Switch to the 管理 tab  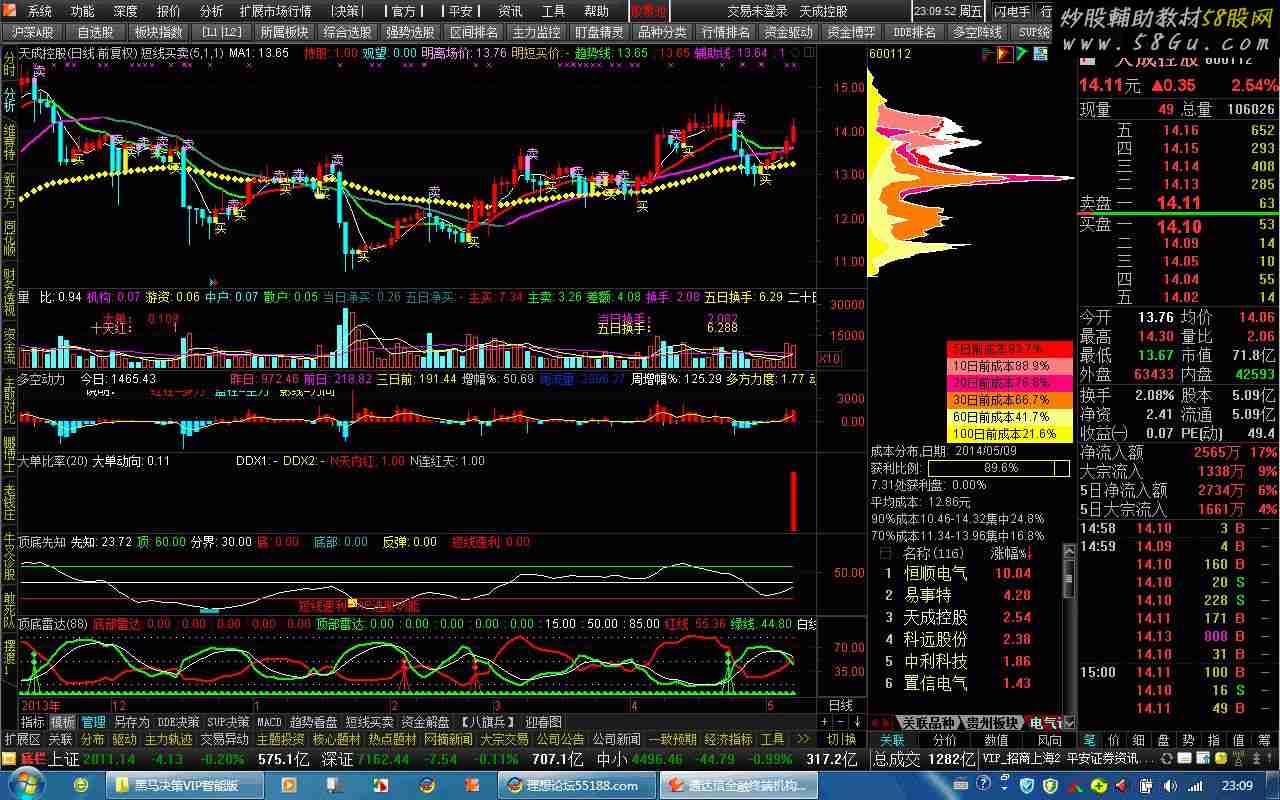[x=93, y=722]
